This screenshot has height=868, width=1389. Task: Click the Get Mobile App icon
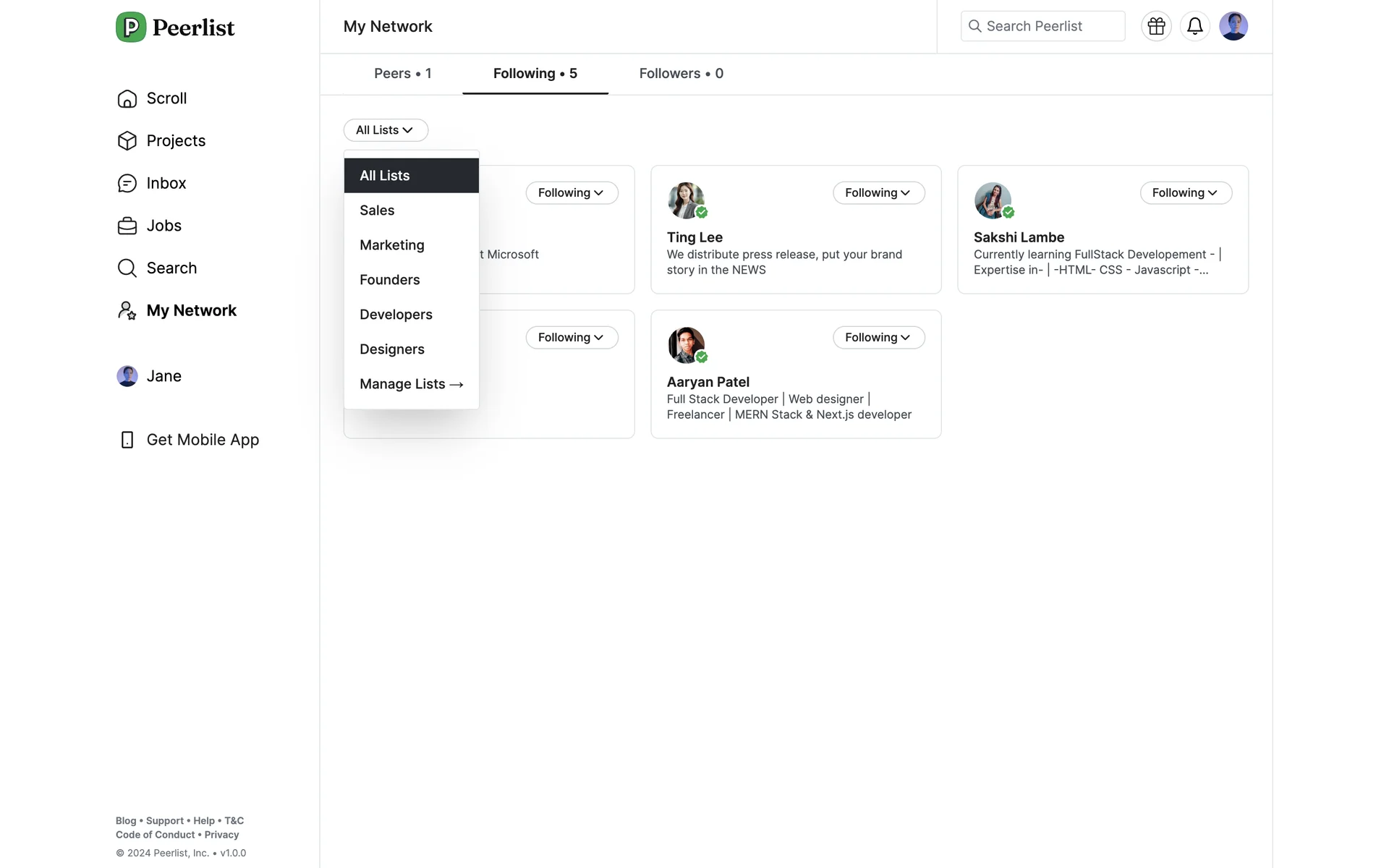tap(127, 440)
